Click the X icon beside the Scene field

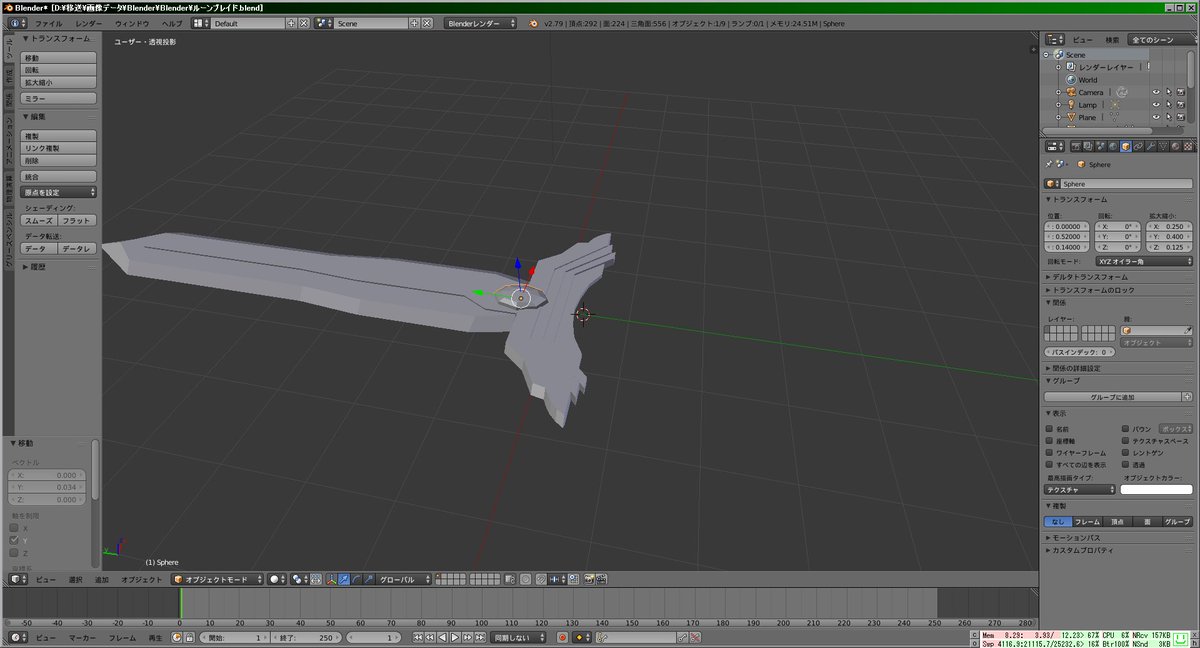click(x=427, y=22)
